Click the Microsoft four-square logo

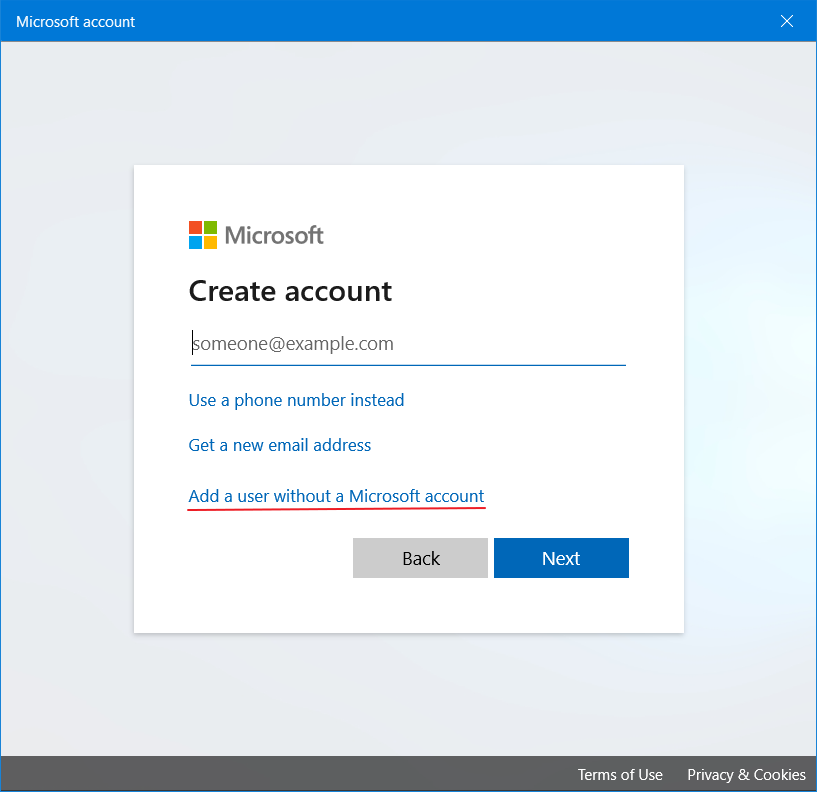click(203, 235)
